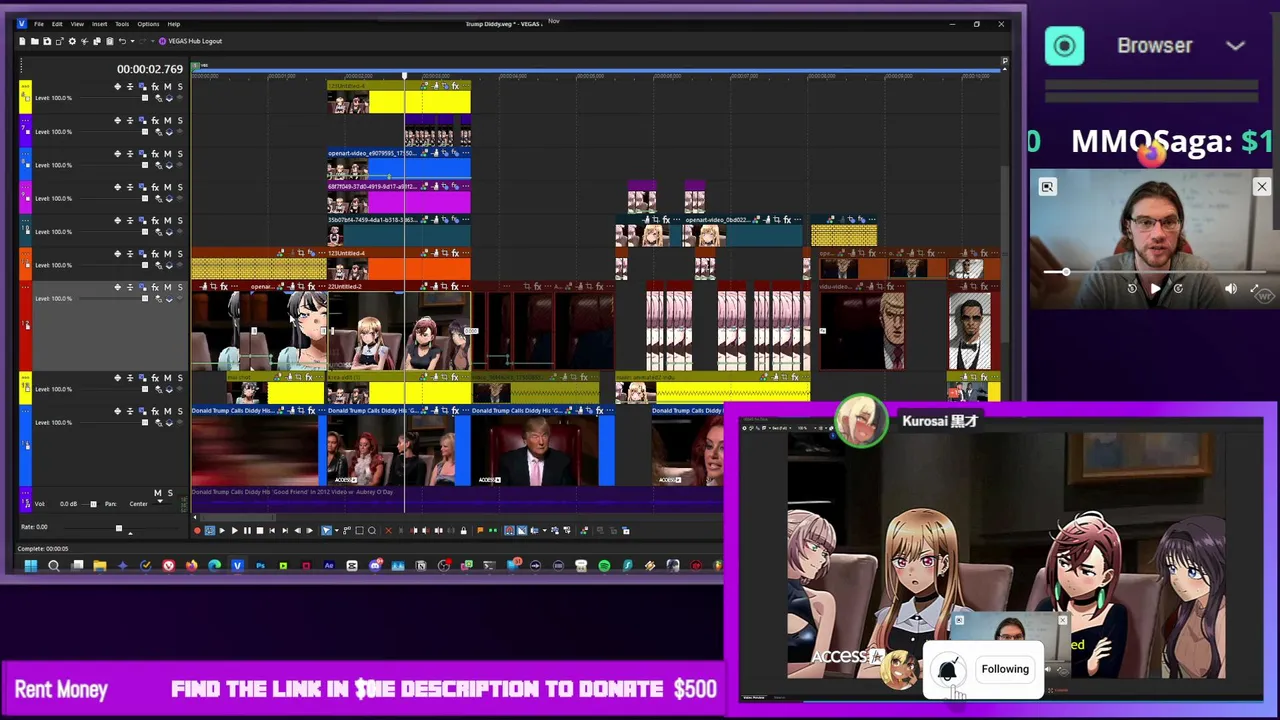This screenshot has width=1280, height=720.
Task: Click the Pause button in transport bar
Action: 247,530
